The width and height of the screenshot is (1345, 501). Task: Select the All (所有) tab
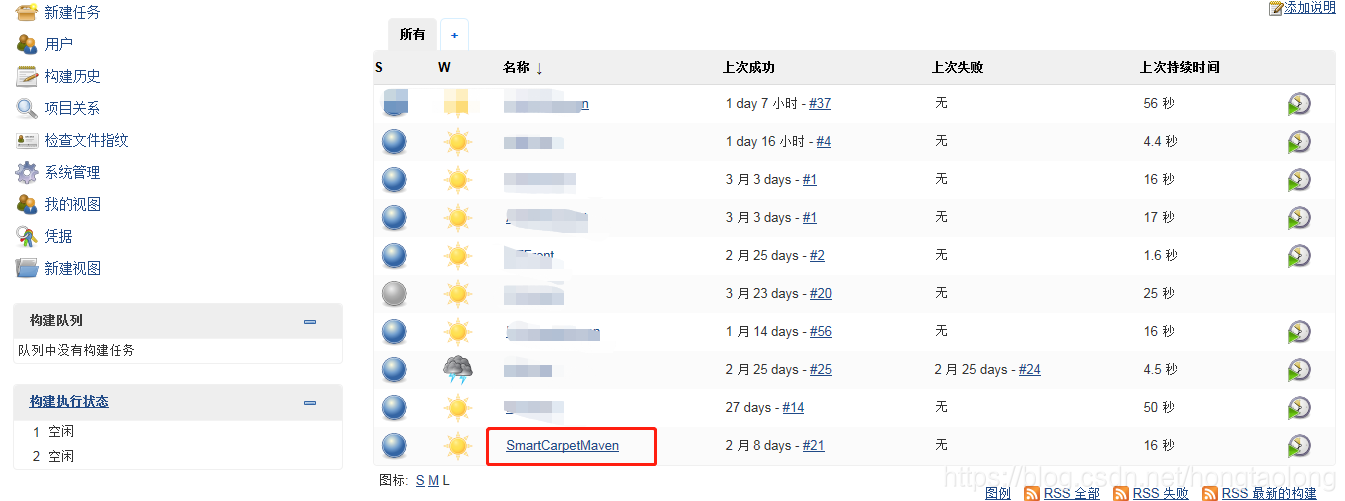tap(412, 34)
